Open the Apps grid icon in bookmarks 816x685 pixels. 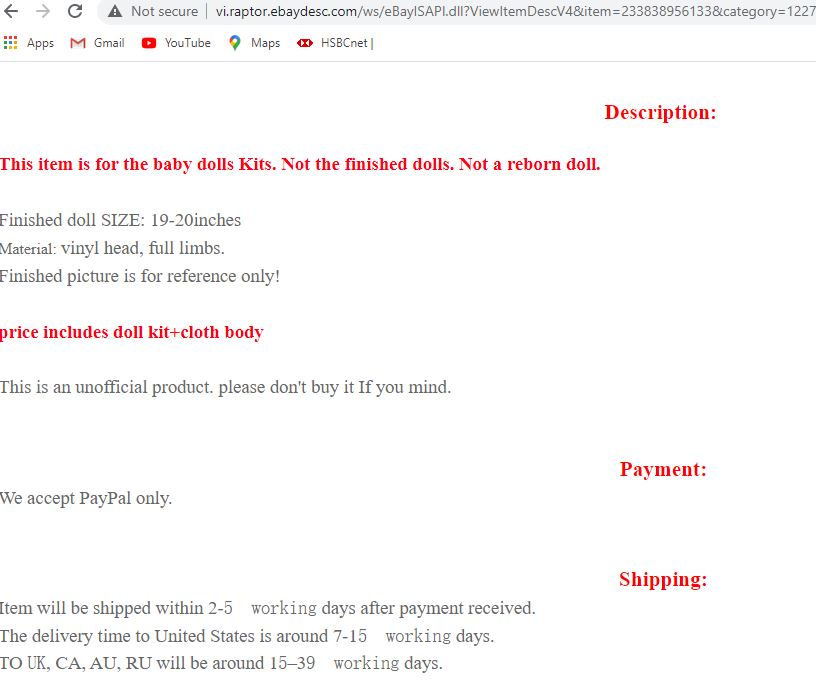coord(10,43)
